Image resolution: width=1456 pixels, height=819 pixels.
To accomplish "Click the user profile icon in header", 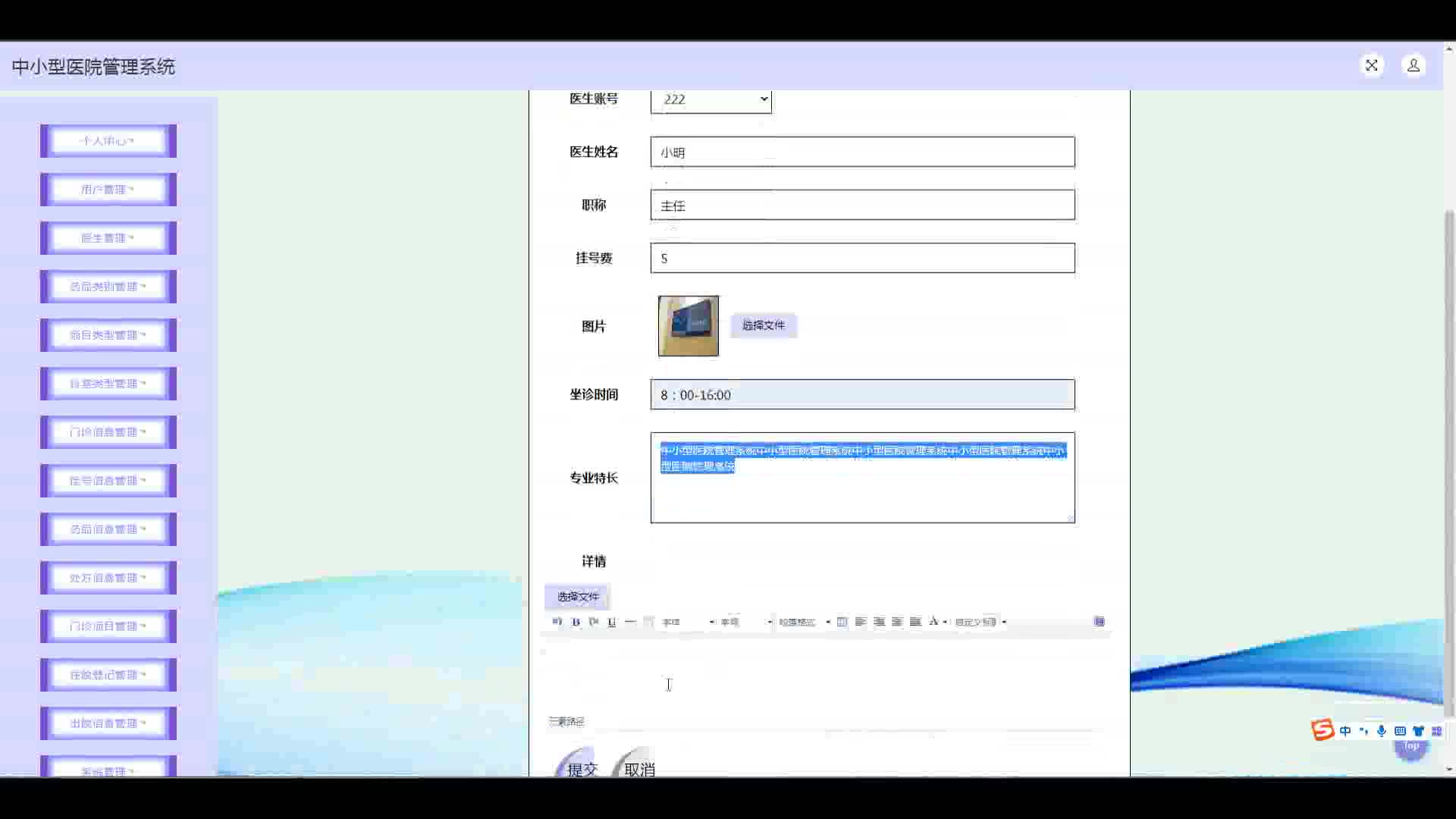I will [1414, 66].
